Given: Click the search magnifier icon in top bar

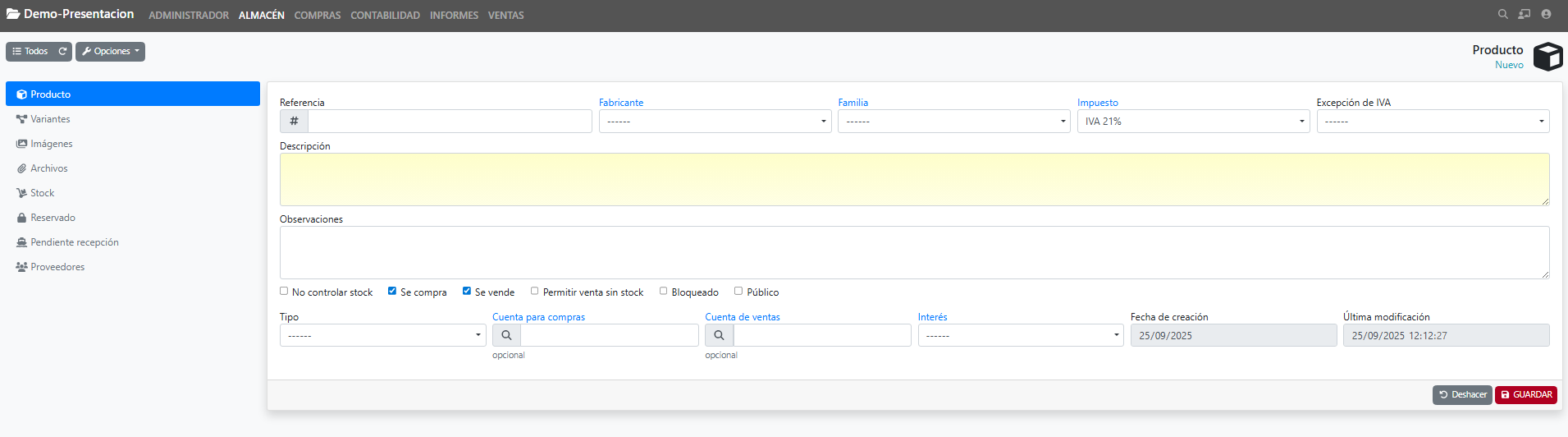Looking at the screenshot, I should point(1502,14).
